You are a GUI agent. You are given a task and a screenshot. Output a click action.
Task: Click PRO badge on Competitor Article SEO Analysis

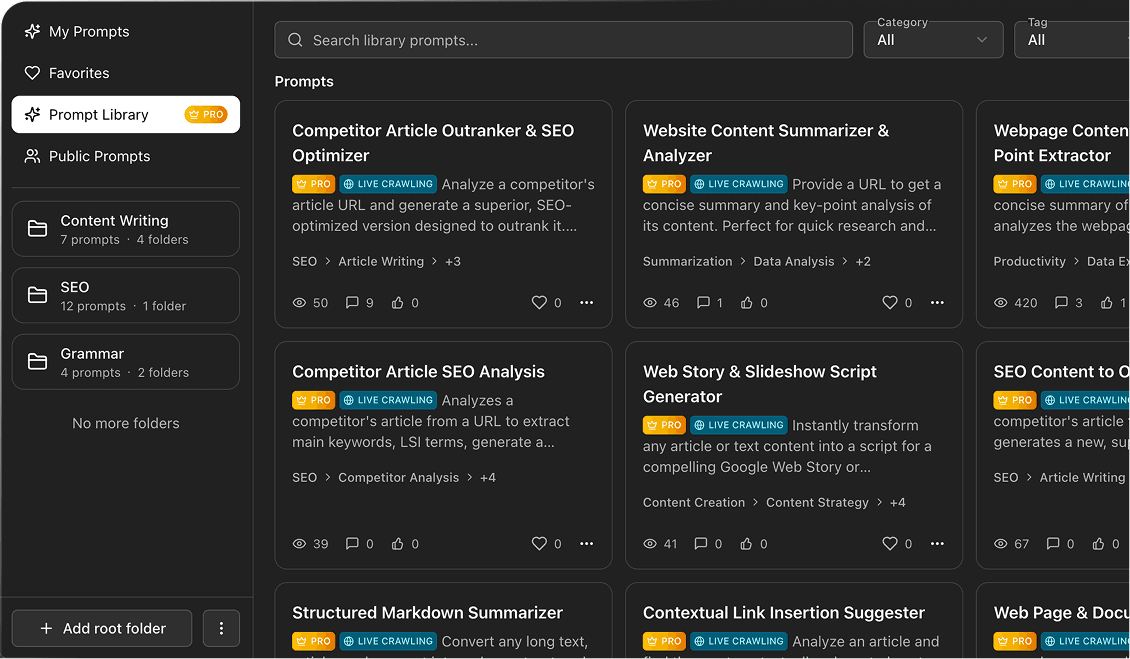[313, 400]
